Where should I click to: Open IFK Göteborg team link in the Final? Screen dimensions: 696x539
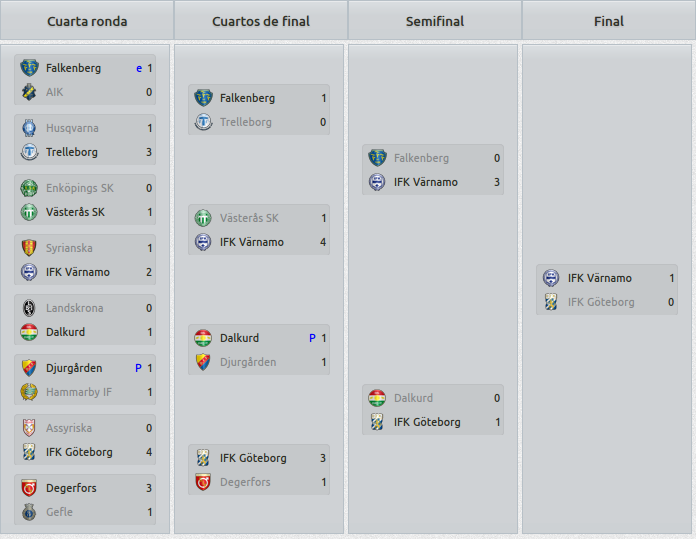point(601,302)
